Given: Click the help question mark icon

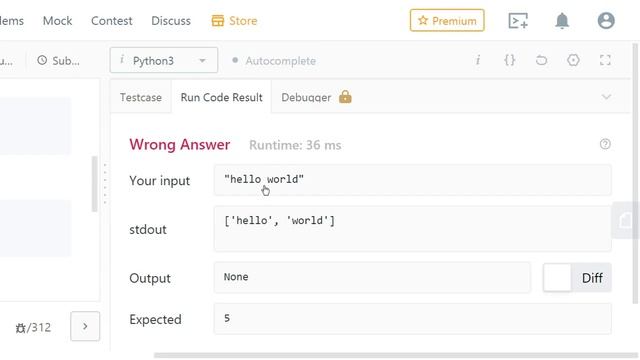Looking at the screenshot, I should point(605,144).
